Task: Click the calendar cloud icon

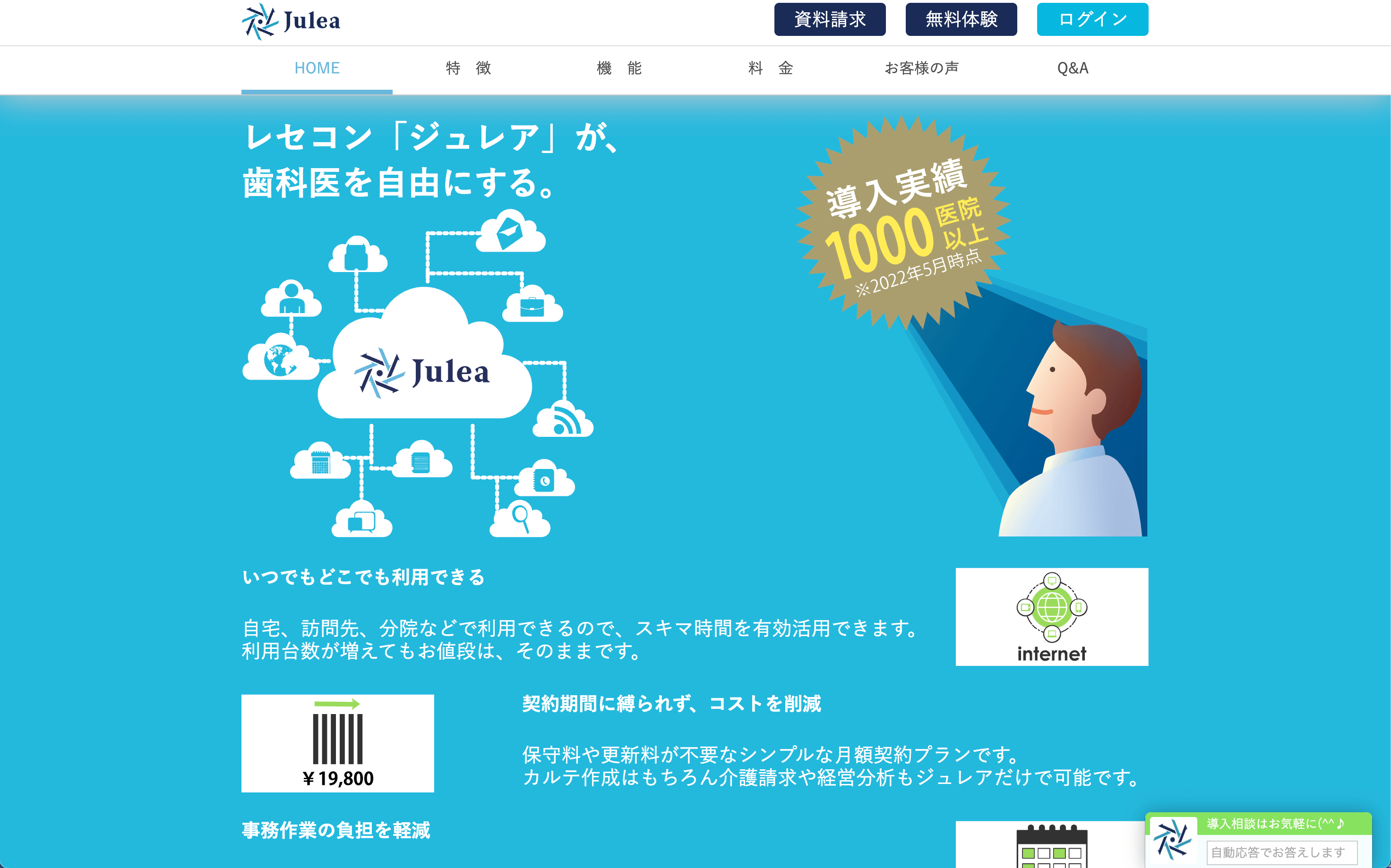Action: (x=320, y=460)
